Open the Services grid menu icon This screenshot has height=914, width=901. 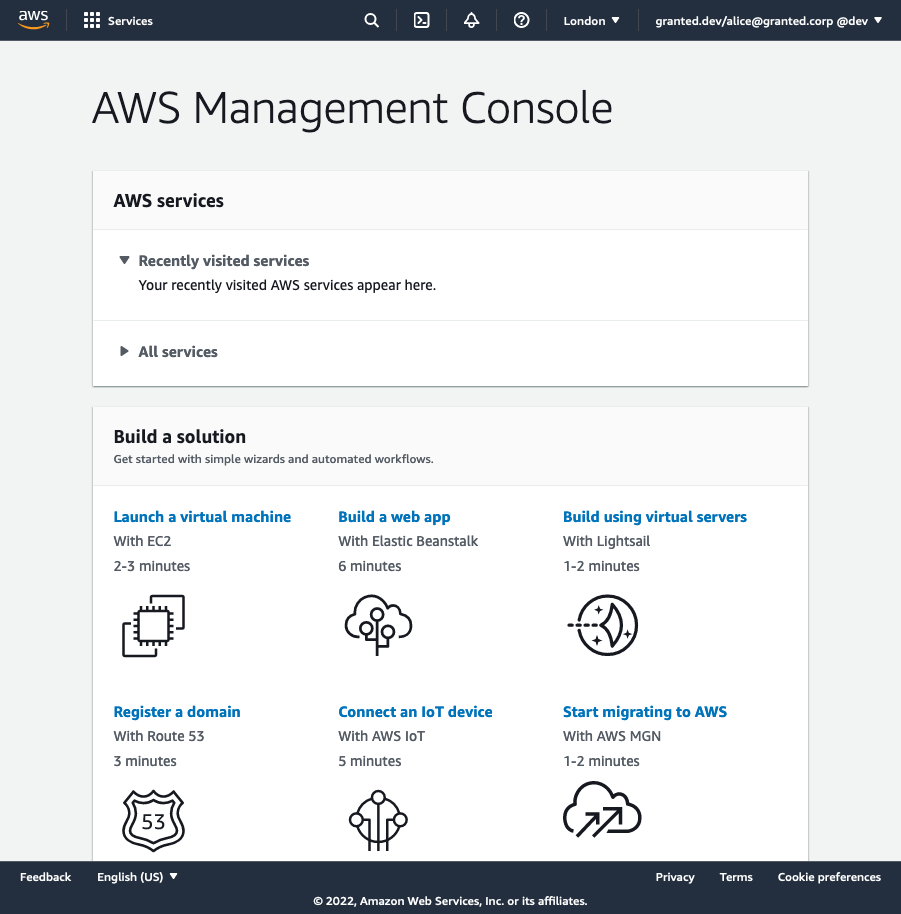point(91,20)
